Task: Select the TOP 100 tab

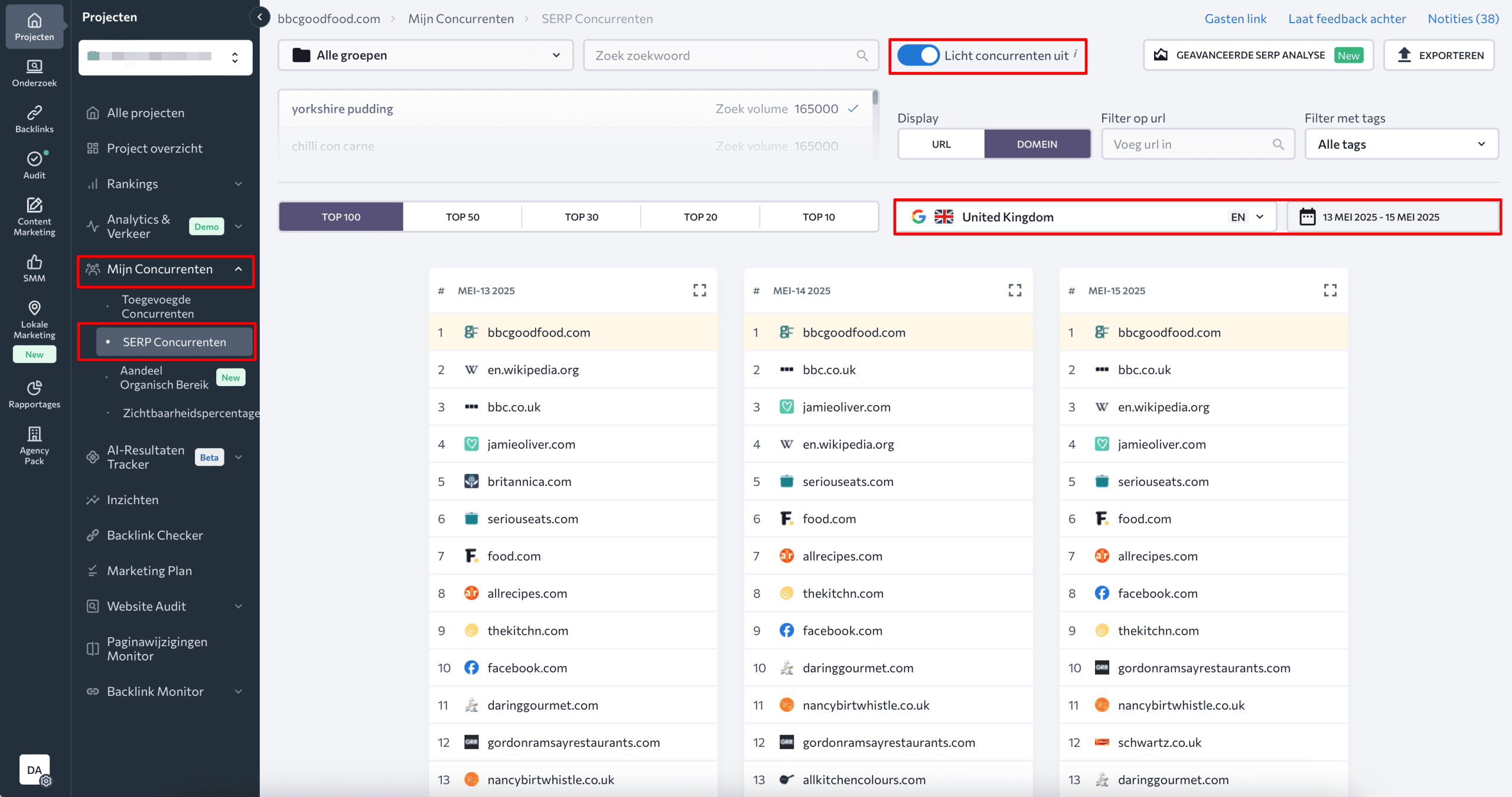Action: point(341,217)
